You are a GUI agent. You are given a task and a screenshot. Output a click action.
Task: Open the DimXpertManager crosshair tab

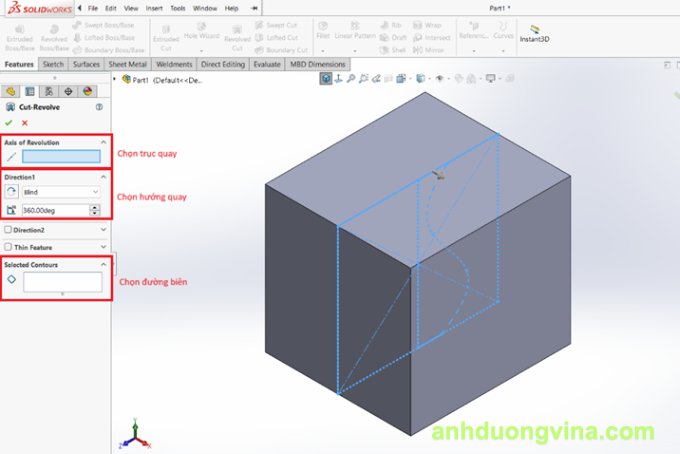pos(69,90)
